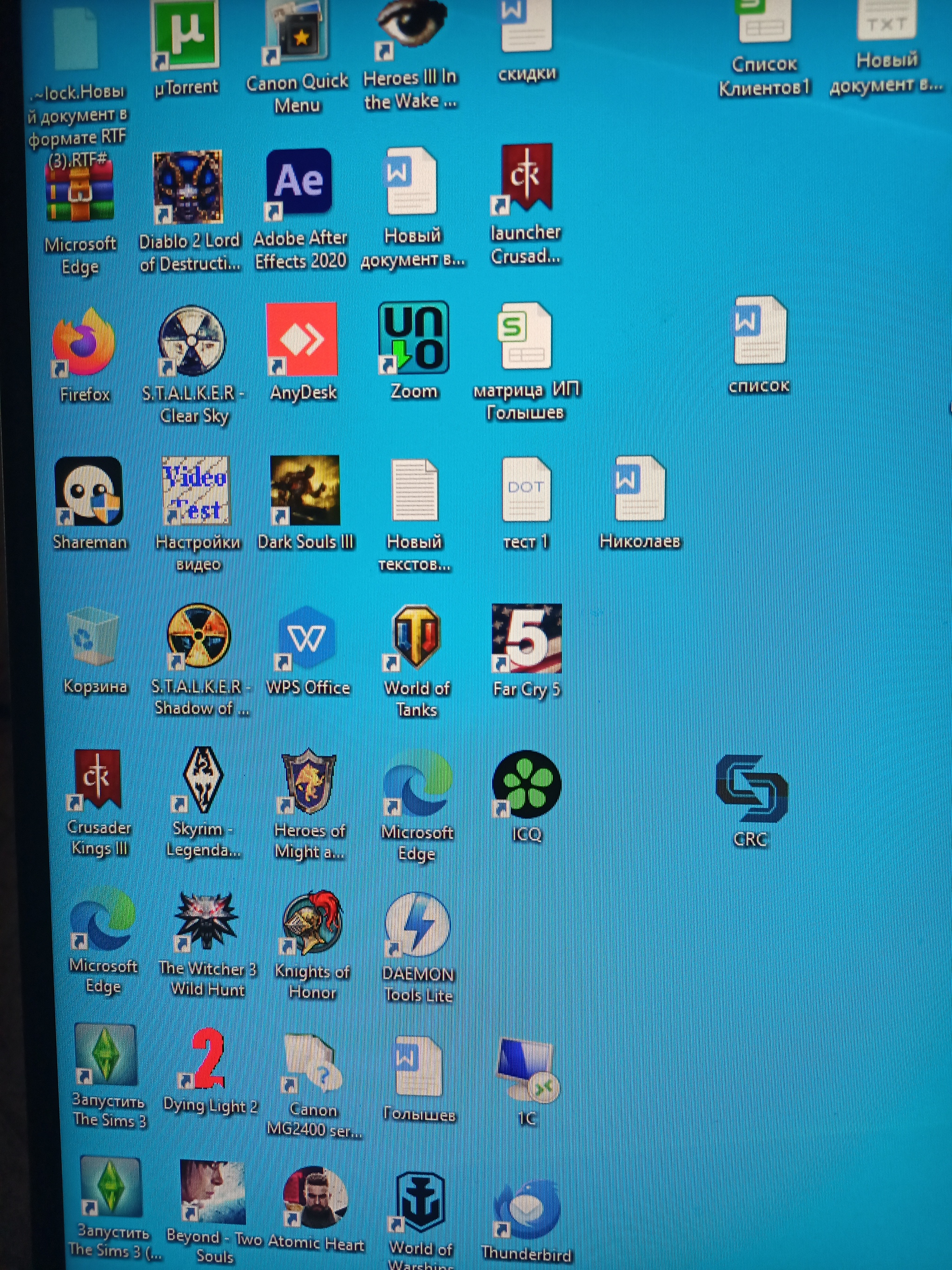Open the Shareman shortcut

pyautogui.click(x=88, y=492)
